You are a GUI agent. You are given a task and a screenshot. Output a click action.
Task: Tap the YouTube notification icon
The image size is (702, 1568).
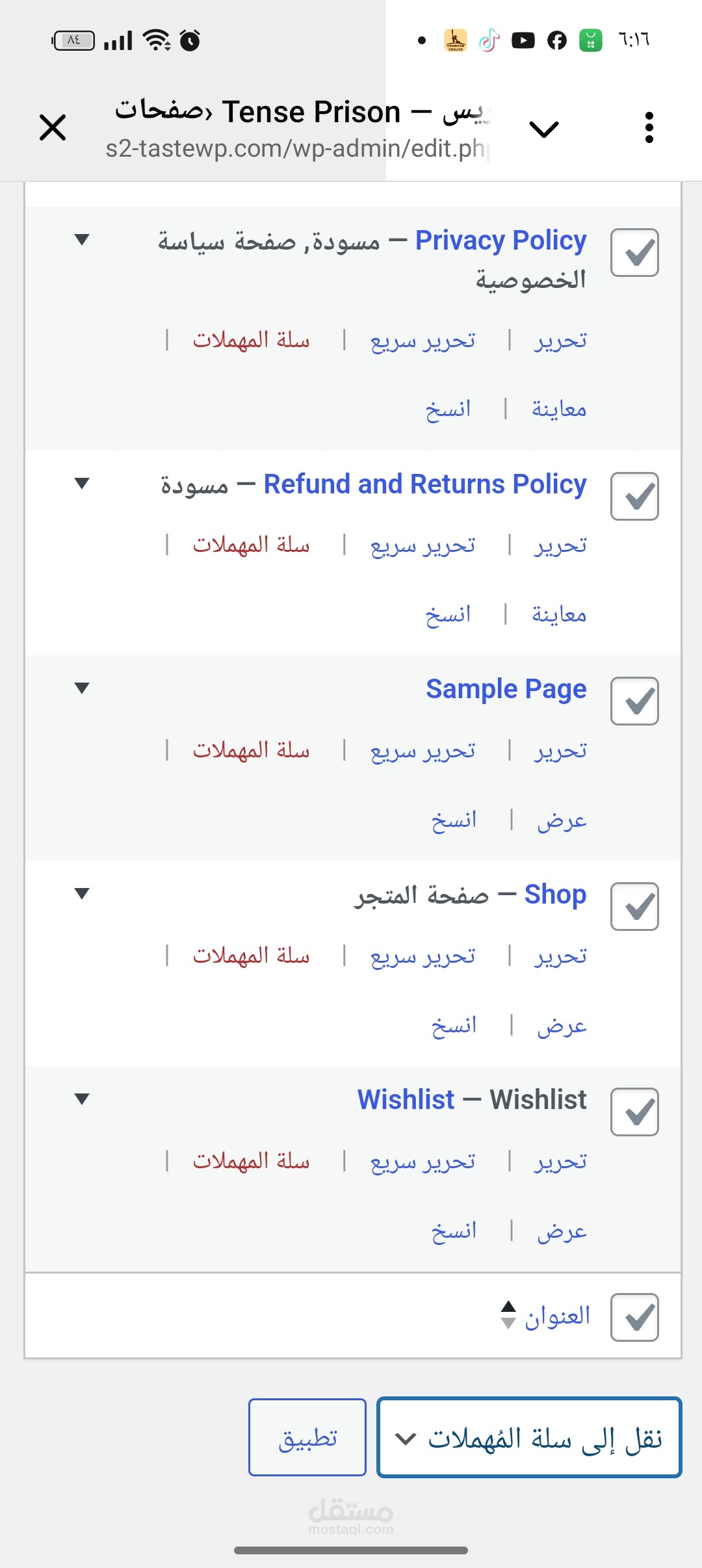coord(523,41)
